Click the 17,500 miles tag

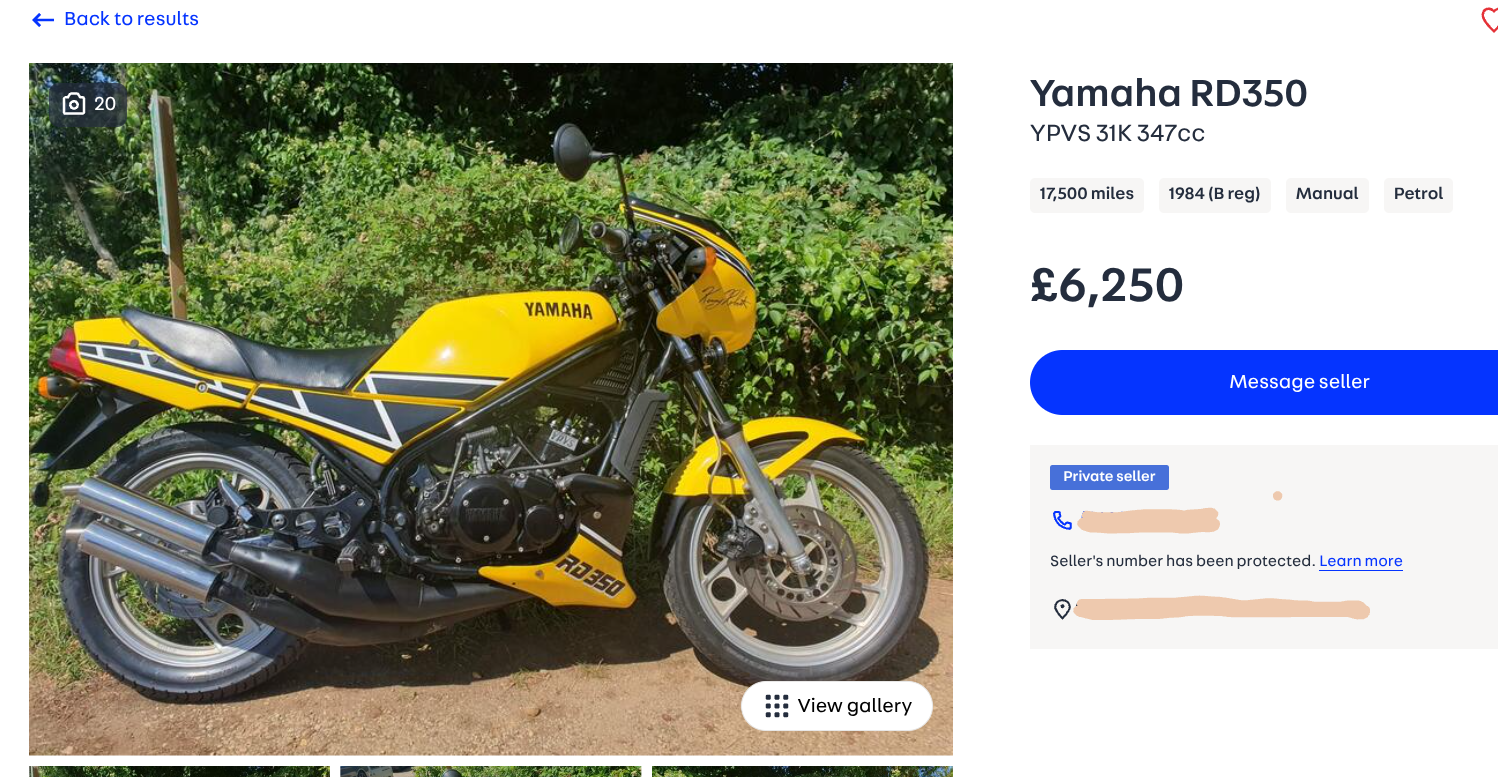pyautogui.click(x=1086, y=194)
